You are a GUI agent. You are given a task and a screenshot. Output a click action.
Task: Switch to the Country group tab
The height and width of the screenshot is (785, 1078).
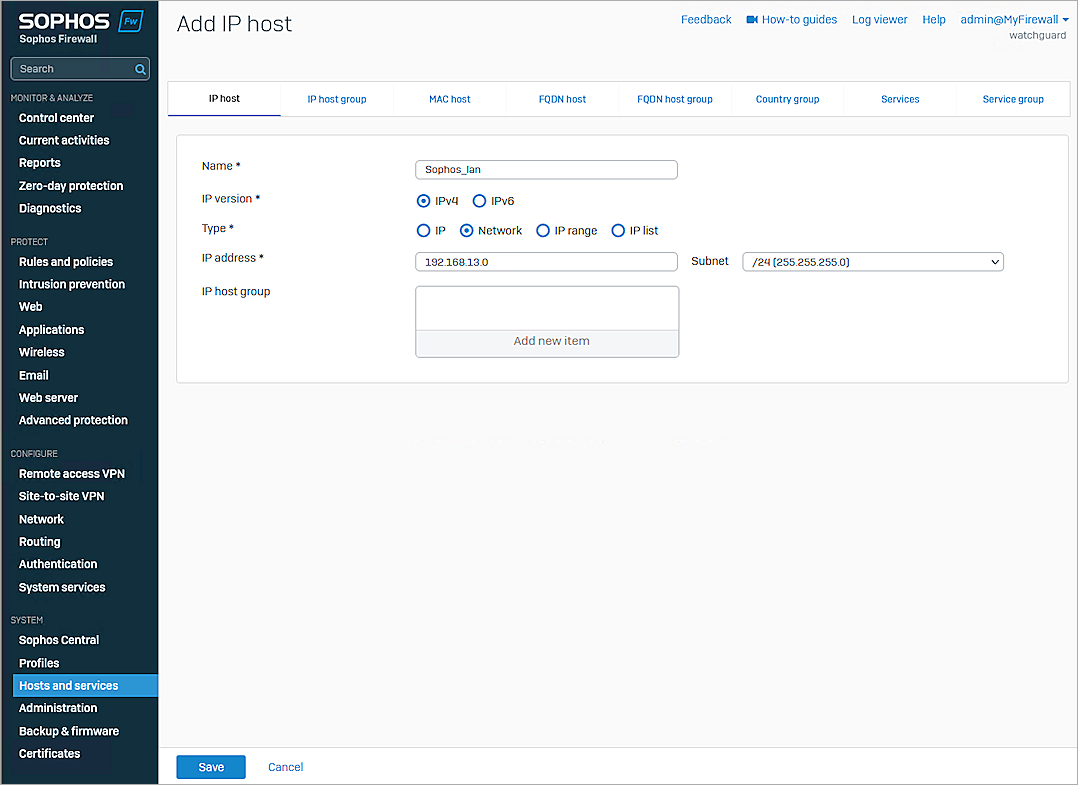coord(787,99)
